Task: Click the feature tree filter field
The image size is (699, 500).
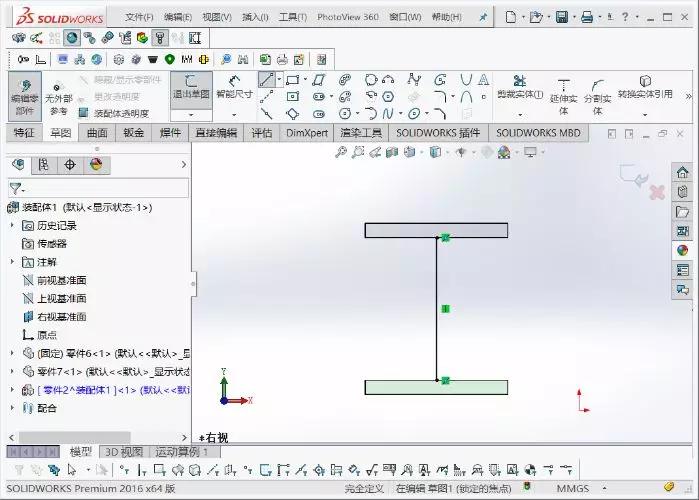Action: pyautogui.click(x=98, y=189)
